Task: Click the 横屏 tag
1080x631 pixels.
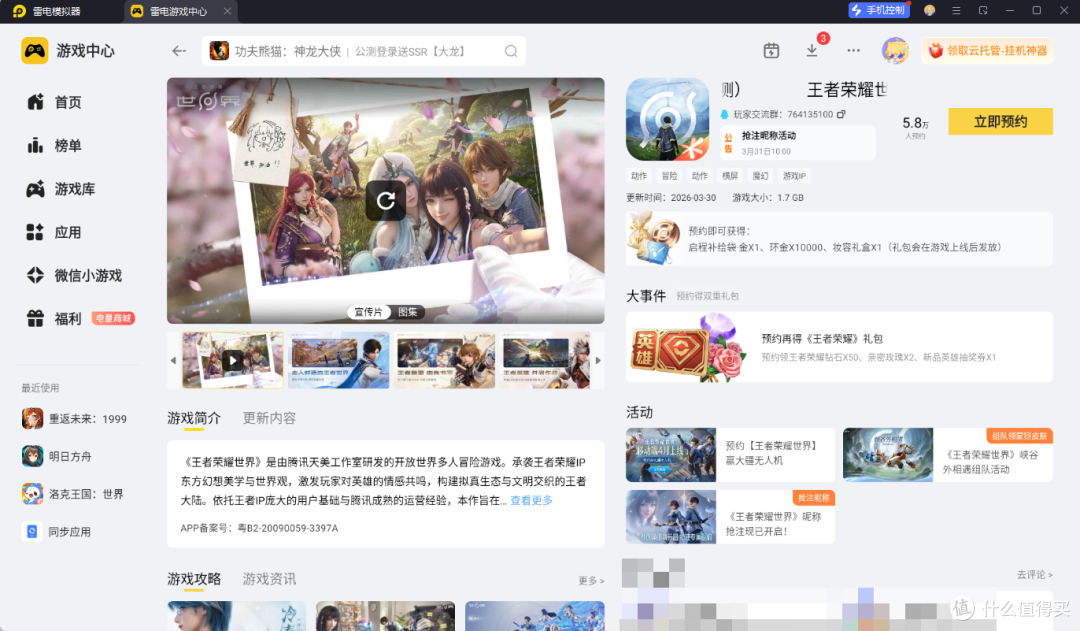Action: point(729,176)
